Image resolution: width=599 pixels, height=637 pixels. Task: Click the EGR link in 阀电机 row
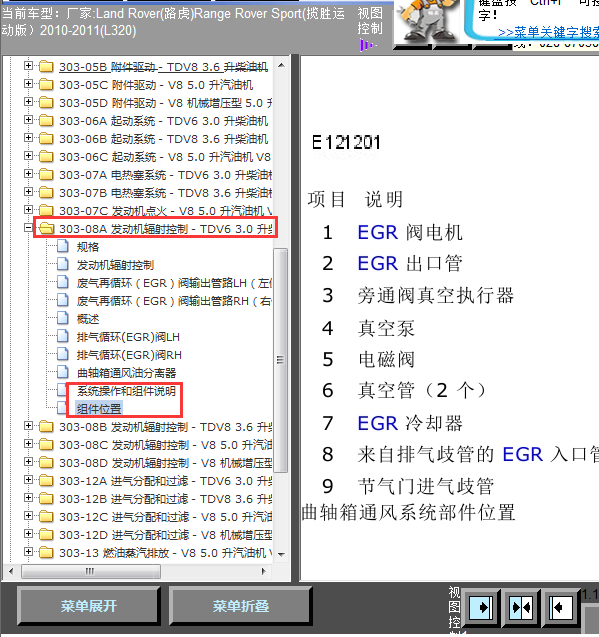coord(378,232)
